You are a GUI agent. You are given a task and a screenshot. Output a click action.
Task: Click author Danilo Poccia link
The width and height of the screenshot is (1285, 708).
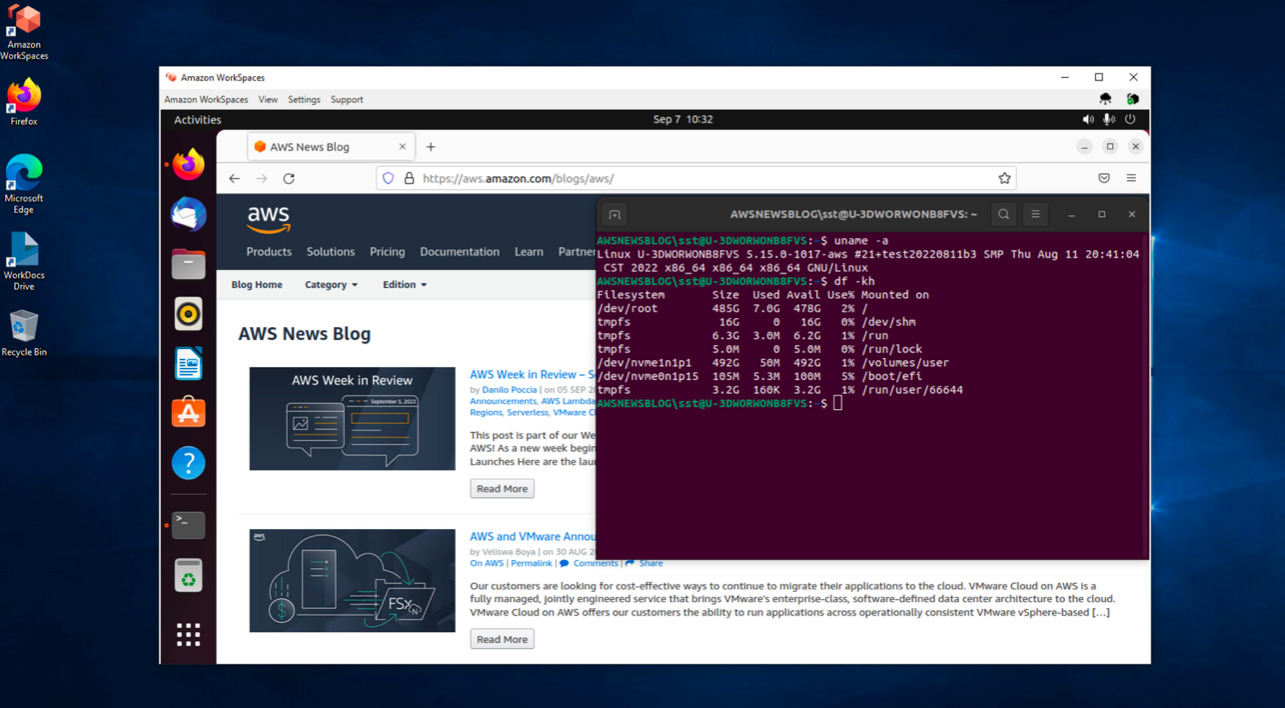[x=510, y=390]
